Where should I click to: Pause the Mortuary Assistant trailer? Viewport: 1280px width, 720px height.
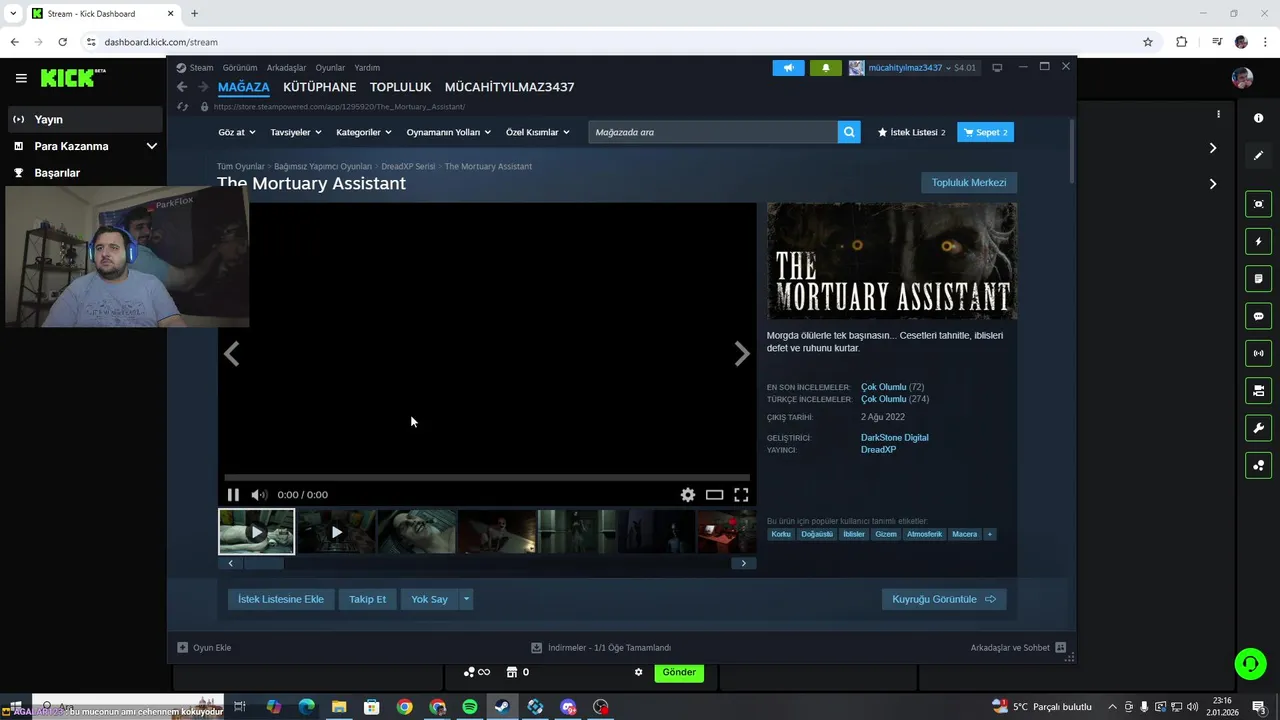tap(233, 494)
